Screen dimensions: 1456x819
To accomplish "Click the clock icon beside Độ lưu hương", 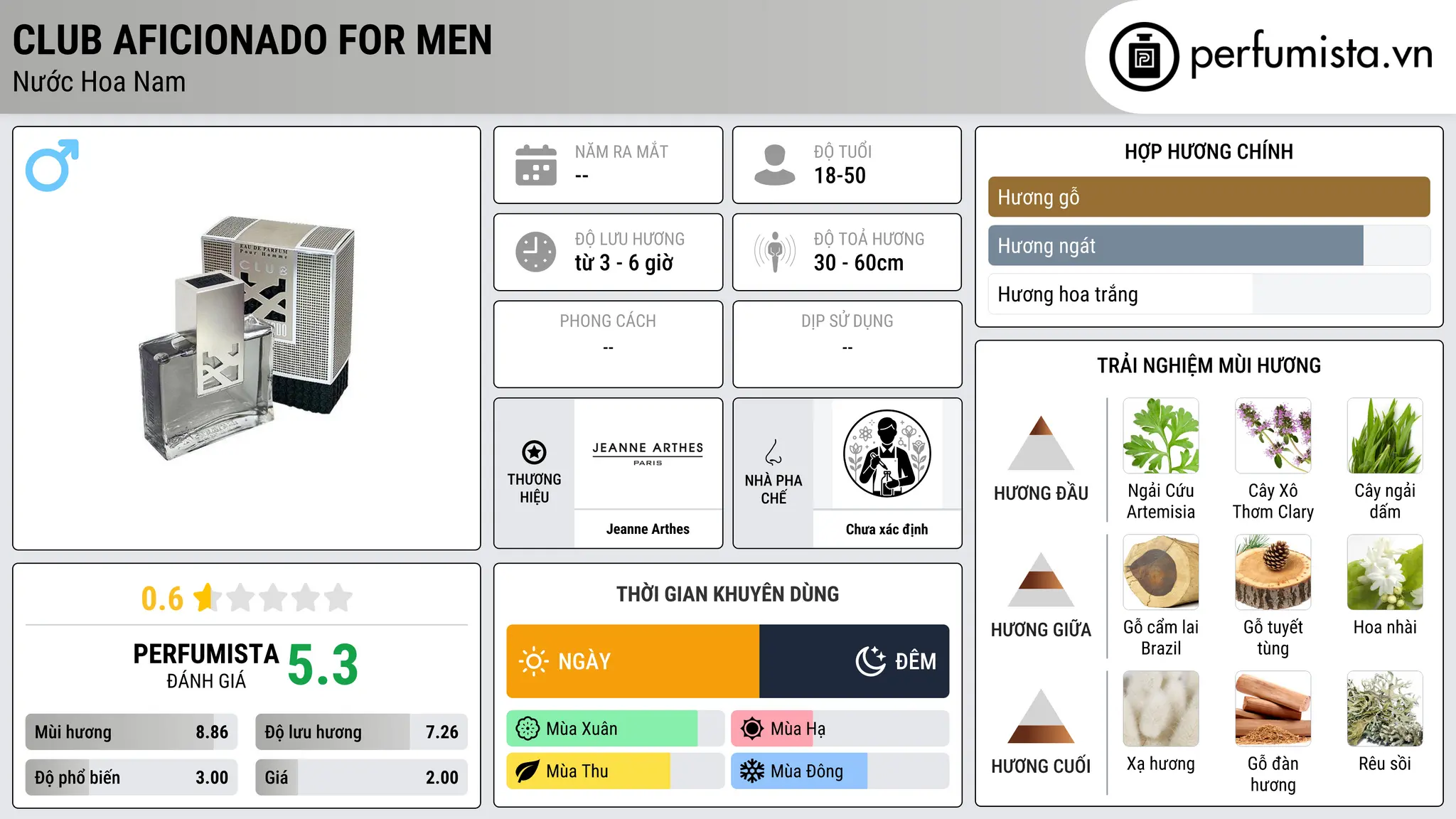I will [x=536, y=252].
